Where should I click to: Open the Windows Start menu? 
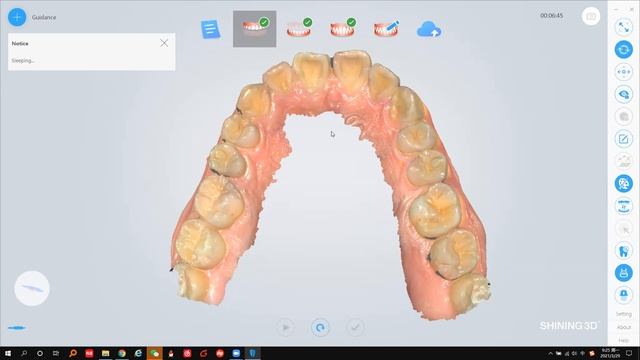(x=8, y=353)
